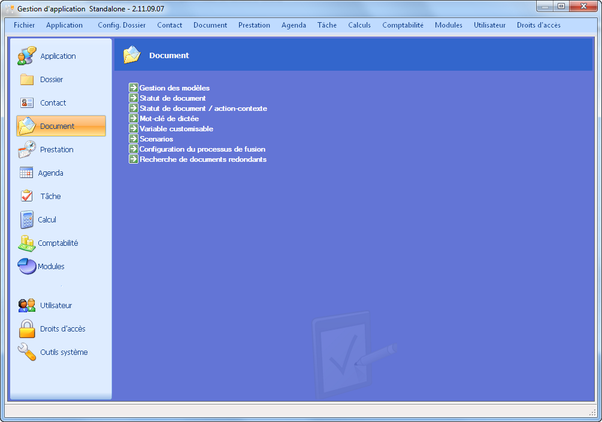Open Configuration du processus de fusion
602x422 pixels.
tap(202, 149)
